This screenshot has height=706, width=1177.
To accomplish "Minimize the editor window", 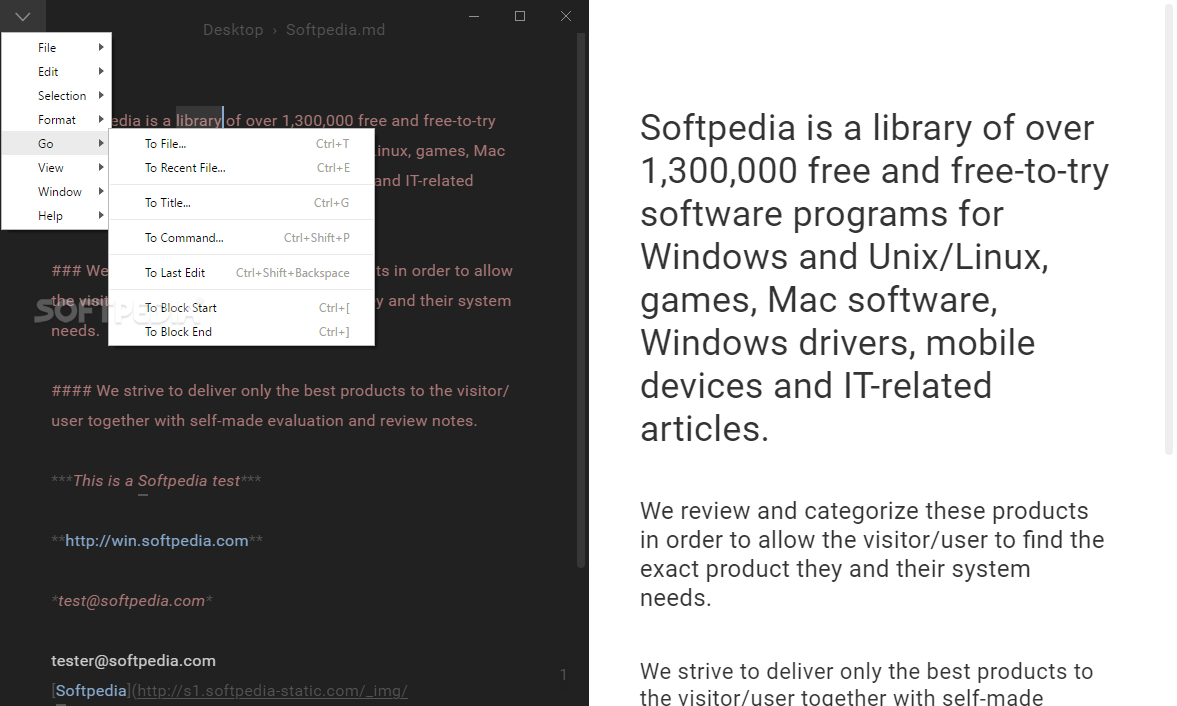I will click(x=474, y=16).
